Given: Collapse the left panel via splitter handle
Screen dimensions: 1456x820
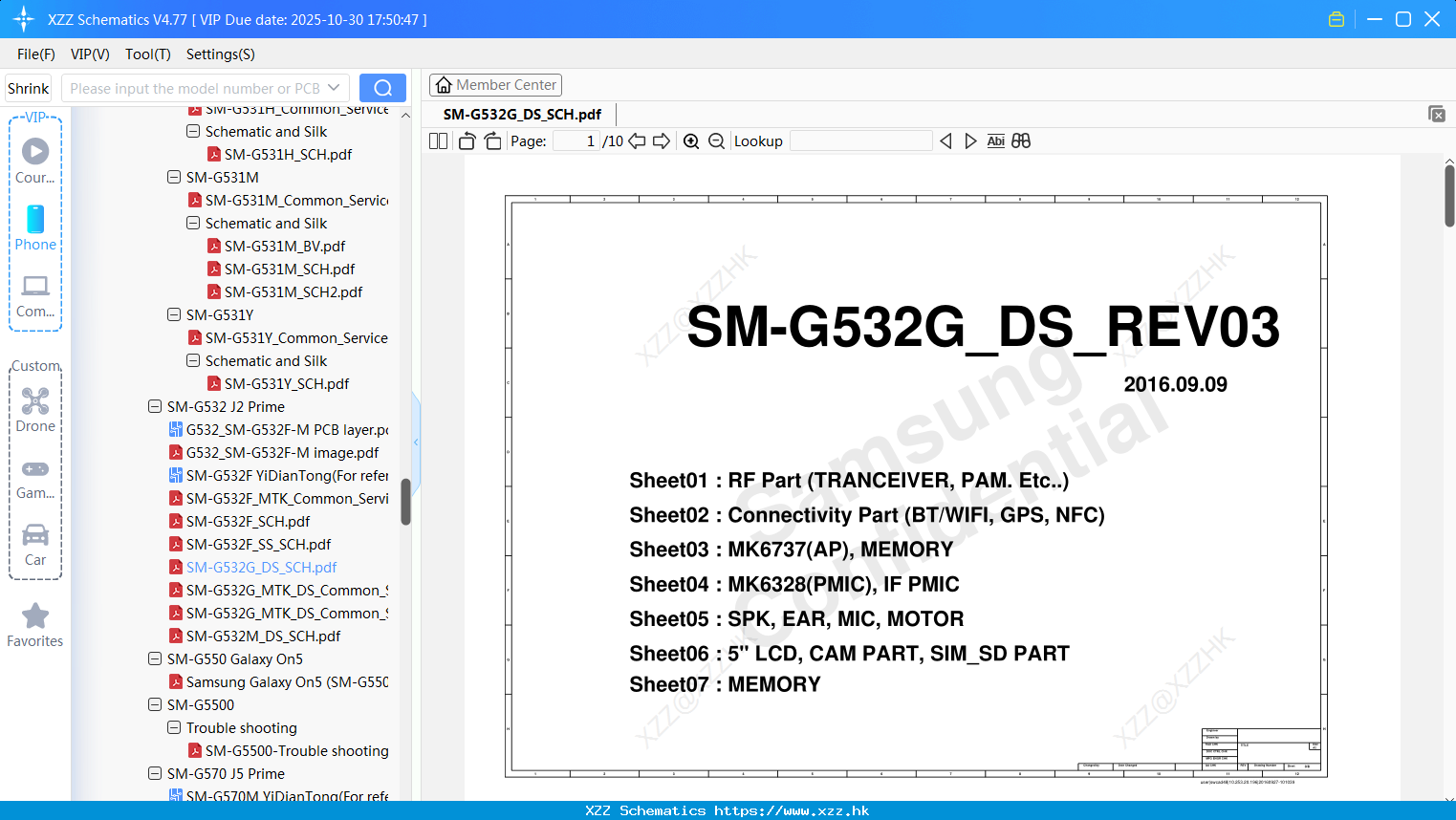Looking at the screenshot, I should click(416, 442).
